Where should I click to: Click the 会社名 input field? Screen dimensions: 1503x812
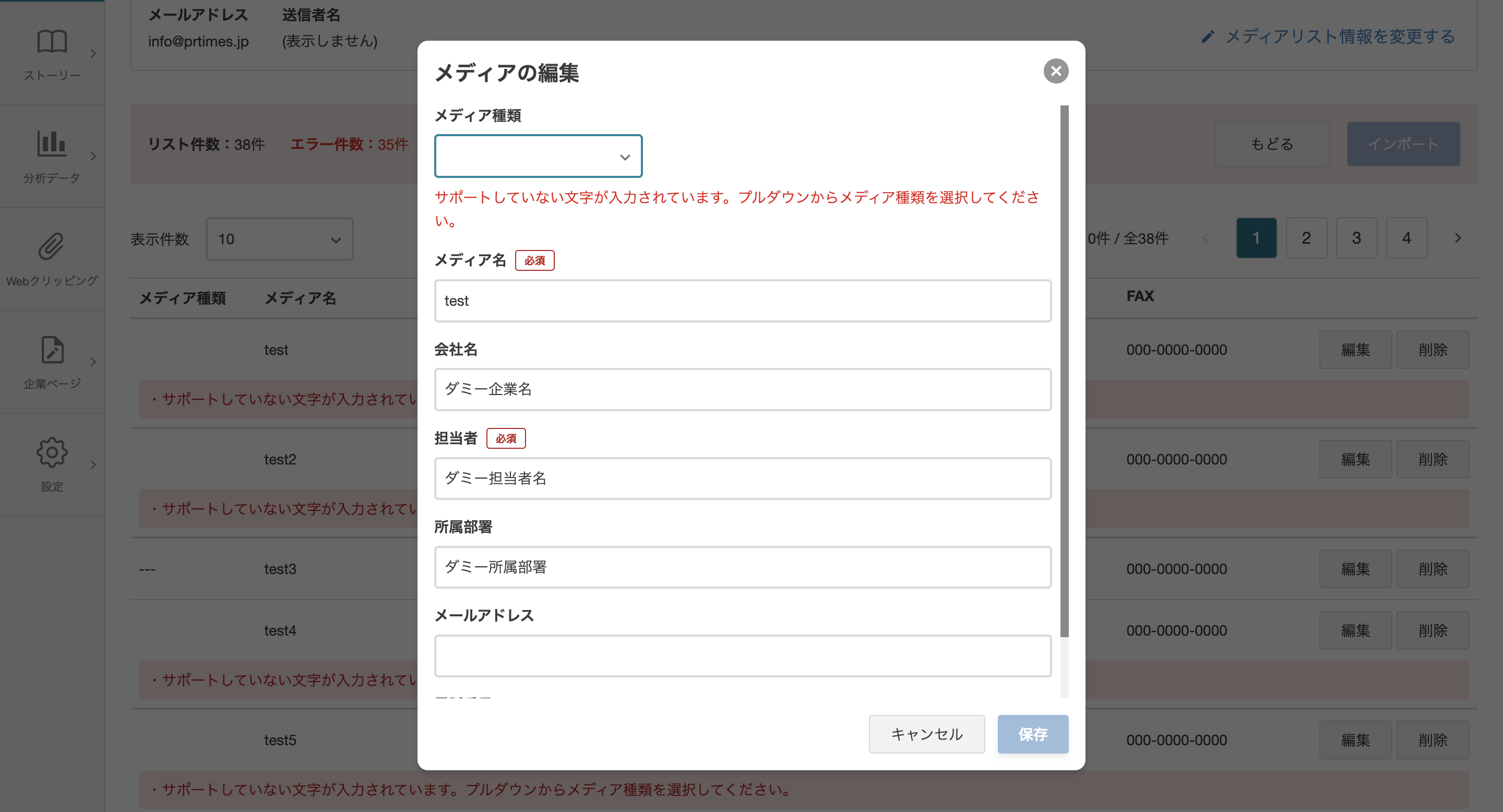[x=743, y=389]
